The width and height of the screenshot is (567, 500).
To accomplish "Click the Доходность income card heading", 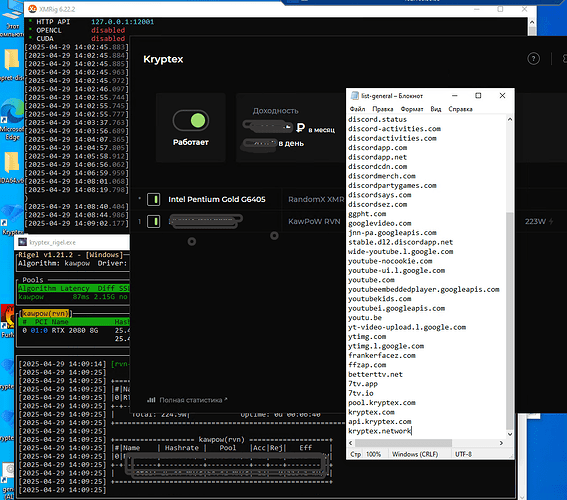I will (x=276, y=111).
